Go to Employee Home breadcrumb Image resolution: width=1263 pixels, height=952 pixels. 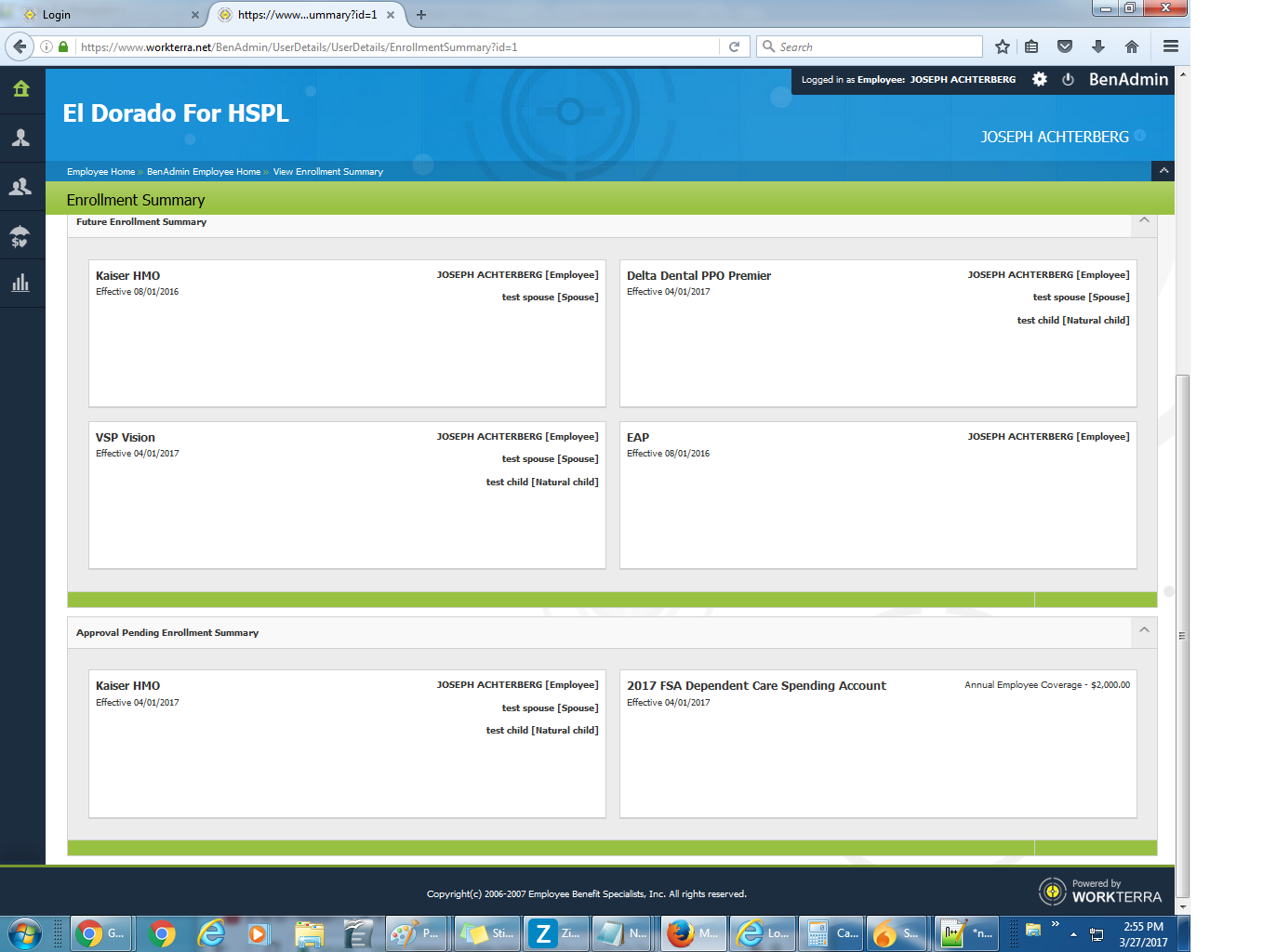click(100, 172)
